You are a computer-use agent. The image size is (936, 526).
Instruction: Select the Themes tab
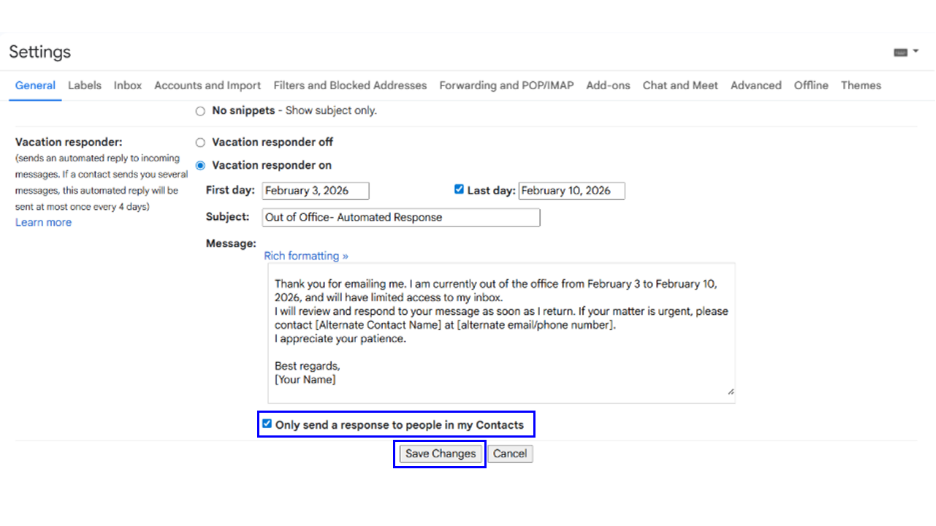(x=860, y=86)
